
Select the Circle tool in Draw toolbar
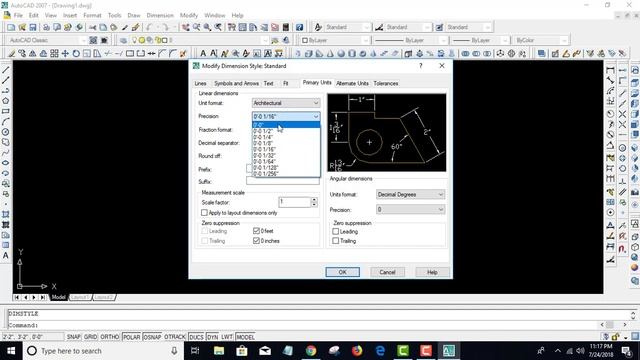click(6, 132)
